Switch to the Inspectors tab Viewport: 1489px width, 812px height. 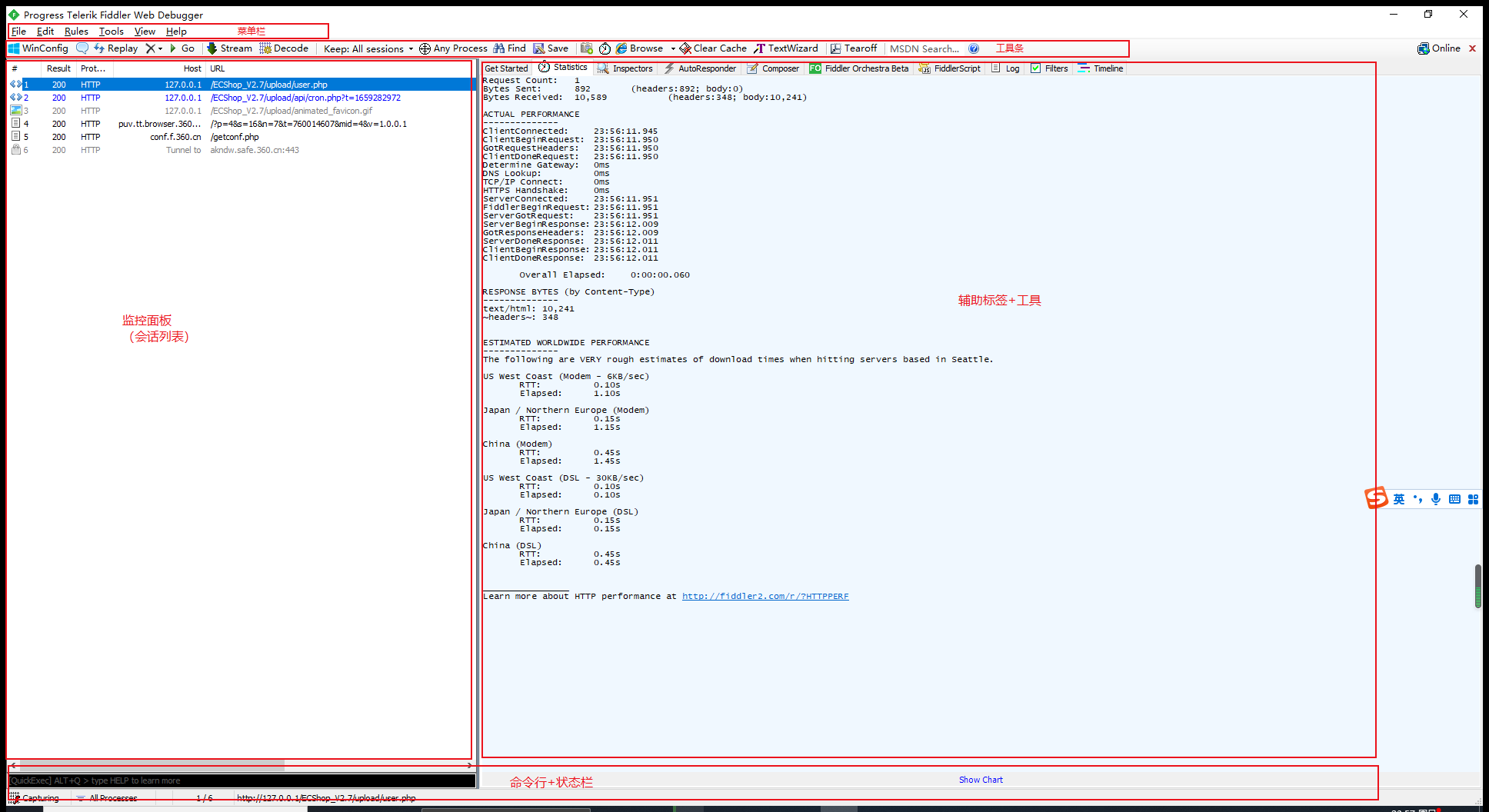(x=625, y=68)
